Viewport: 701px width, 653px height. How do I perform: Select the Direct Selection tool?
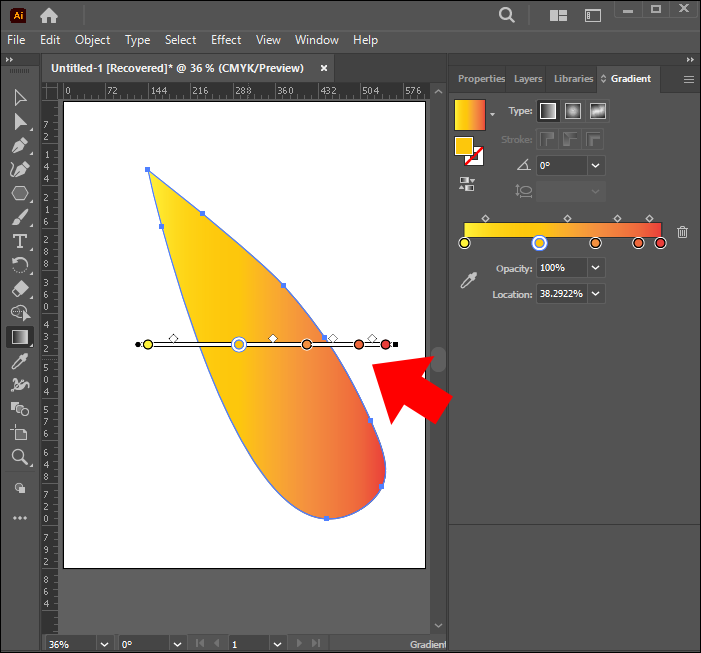click(x=20, y=121)
